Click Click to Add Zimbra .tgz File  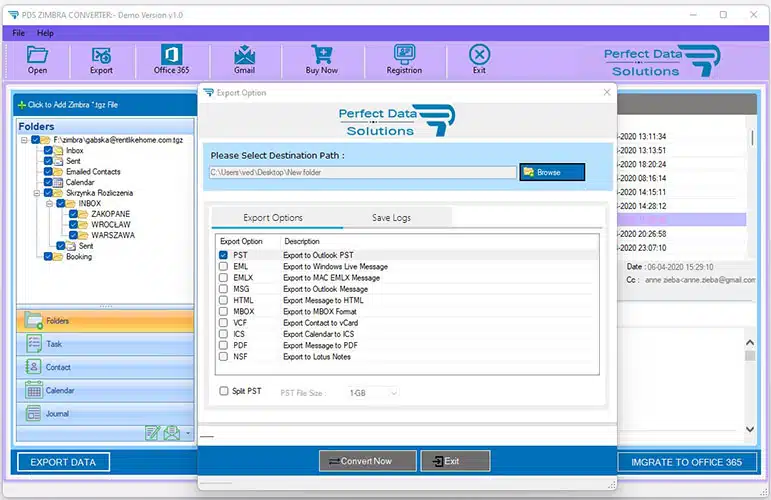point(73,105)
